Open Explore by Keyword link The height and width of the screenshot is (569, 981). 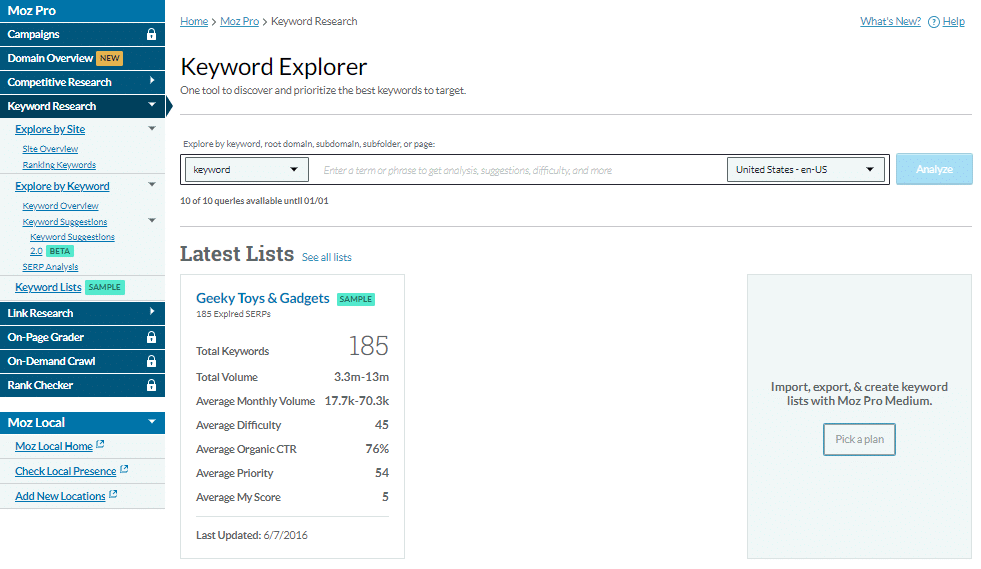click(x=62, y=187)
